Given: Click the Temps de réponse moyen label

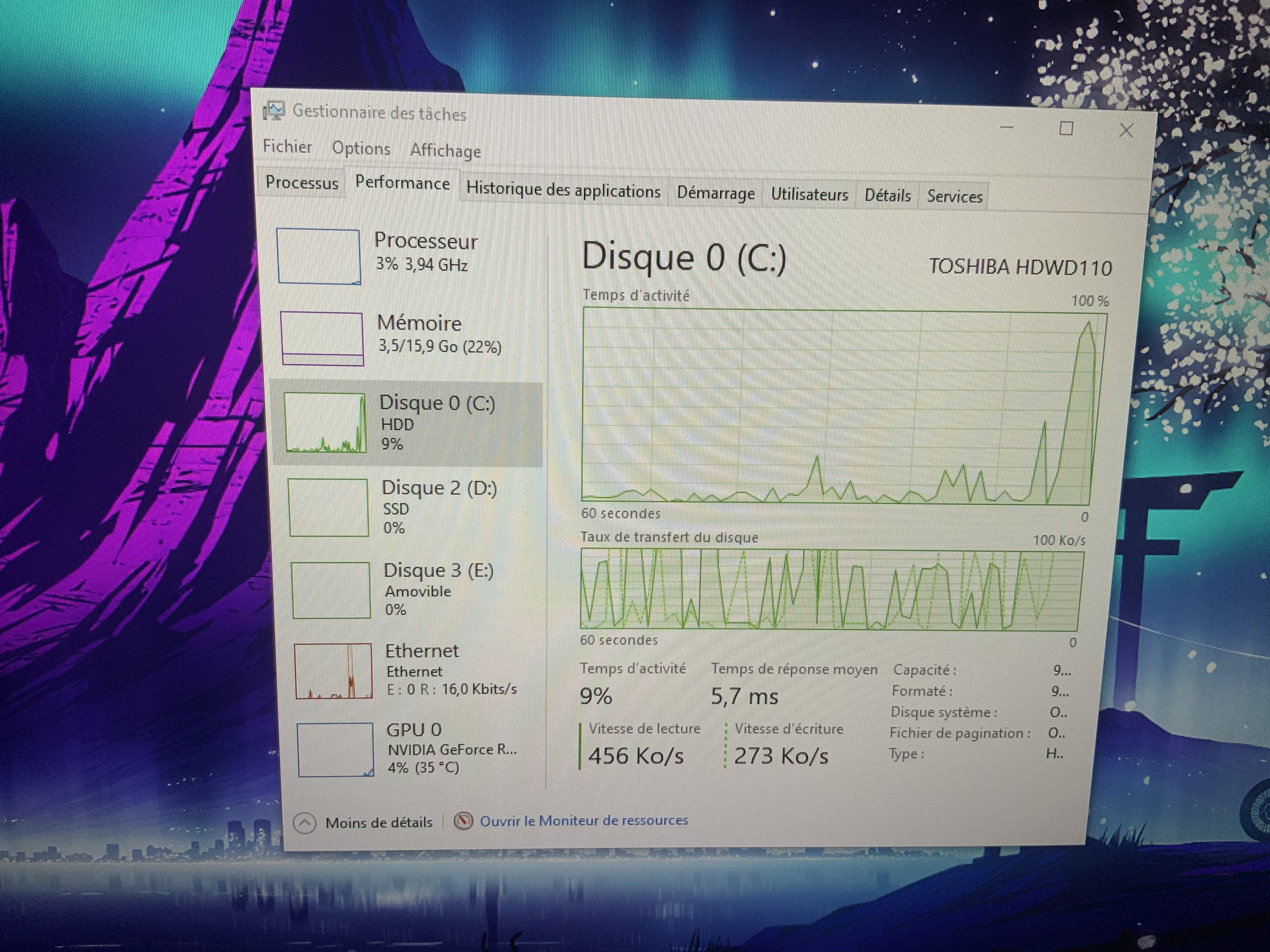Looking at the screenshot, I should 795,669.
